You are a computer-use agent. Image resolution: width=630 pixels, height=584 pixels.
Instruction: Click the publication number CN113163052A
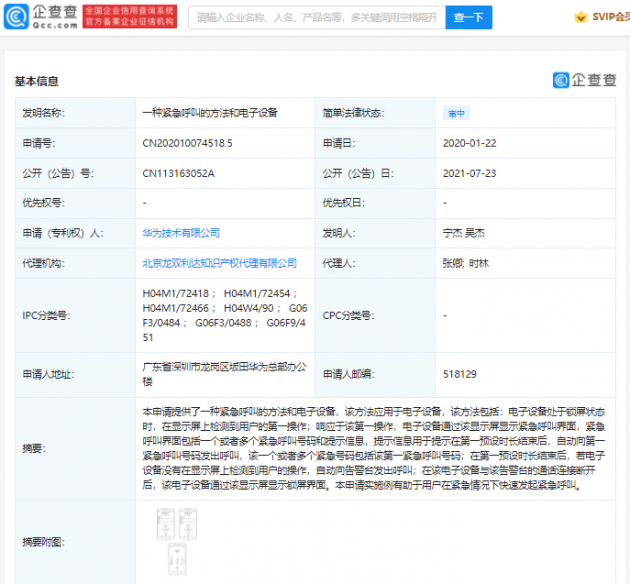click(x=179, y=174)
